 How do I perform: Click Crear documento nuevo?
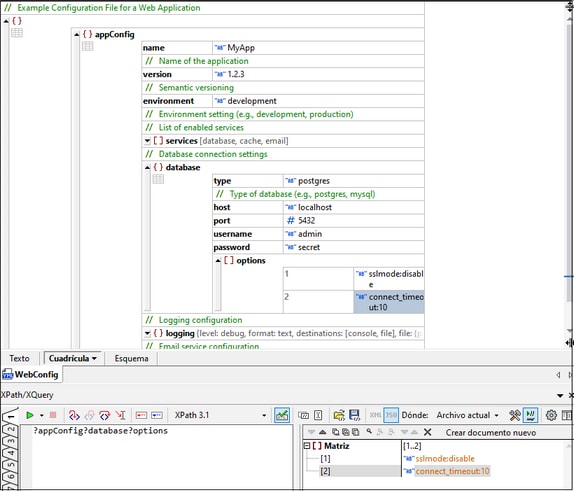coord(491,433)
